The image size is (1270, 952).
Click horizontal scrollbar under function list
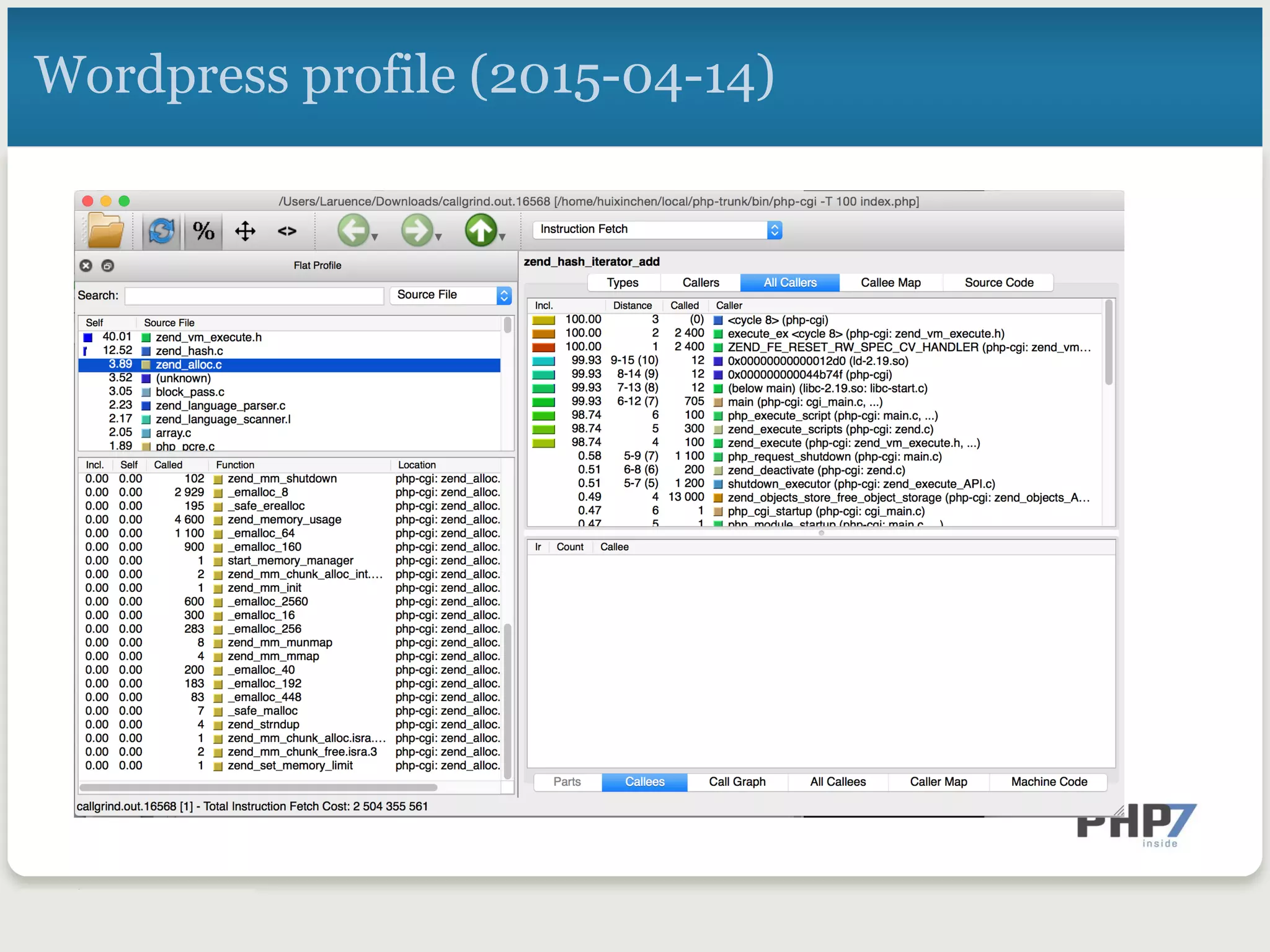pos(259,787)
